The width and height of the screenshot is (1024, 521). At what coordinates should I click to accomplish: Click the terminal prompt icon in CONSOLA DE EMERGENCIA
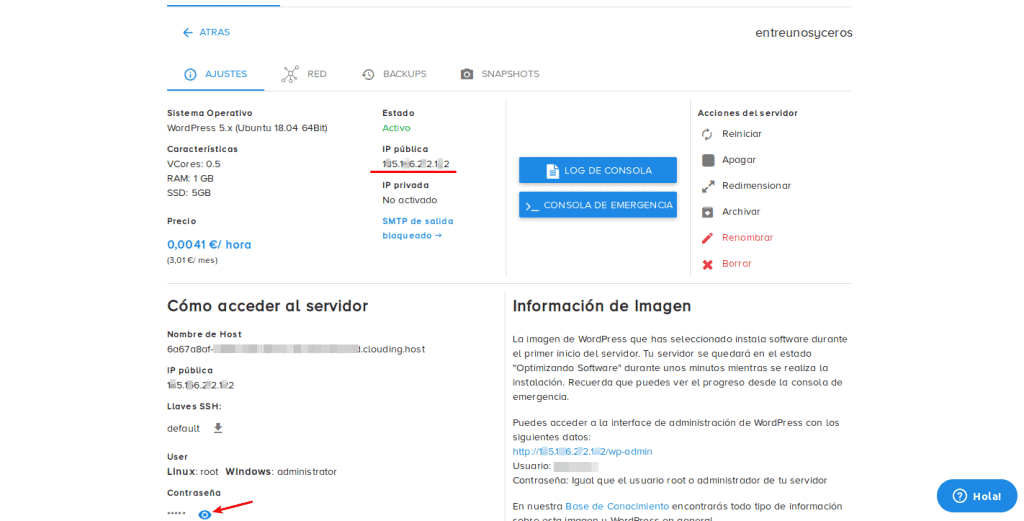click(532, 206)
